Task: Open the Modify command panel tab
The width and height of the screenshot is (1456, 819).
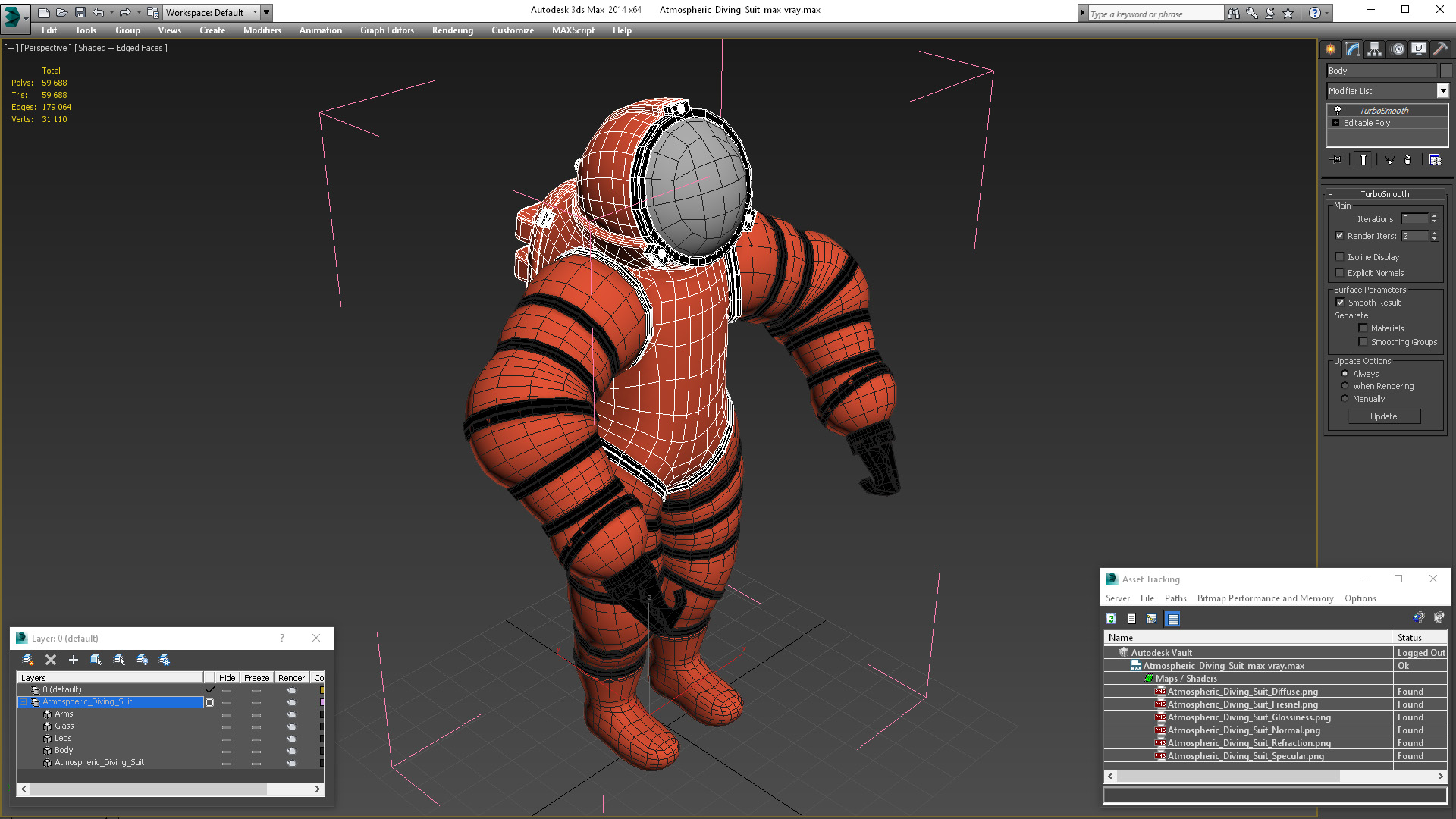Action: pos(1353,49)
